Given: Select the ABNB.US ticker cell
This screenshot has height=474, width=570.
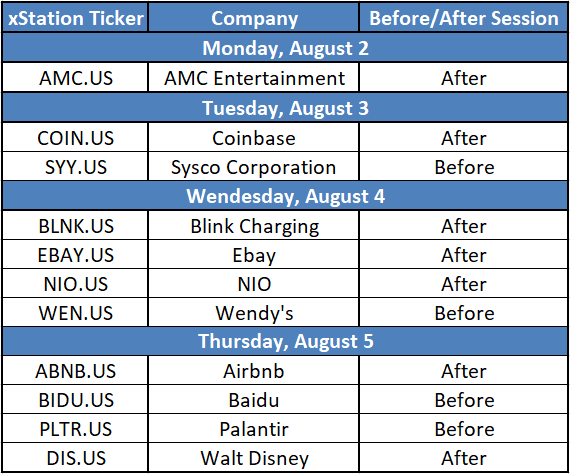Looking at the screenshot, I should click(x=75, y=370).
